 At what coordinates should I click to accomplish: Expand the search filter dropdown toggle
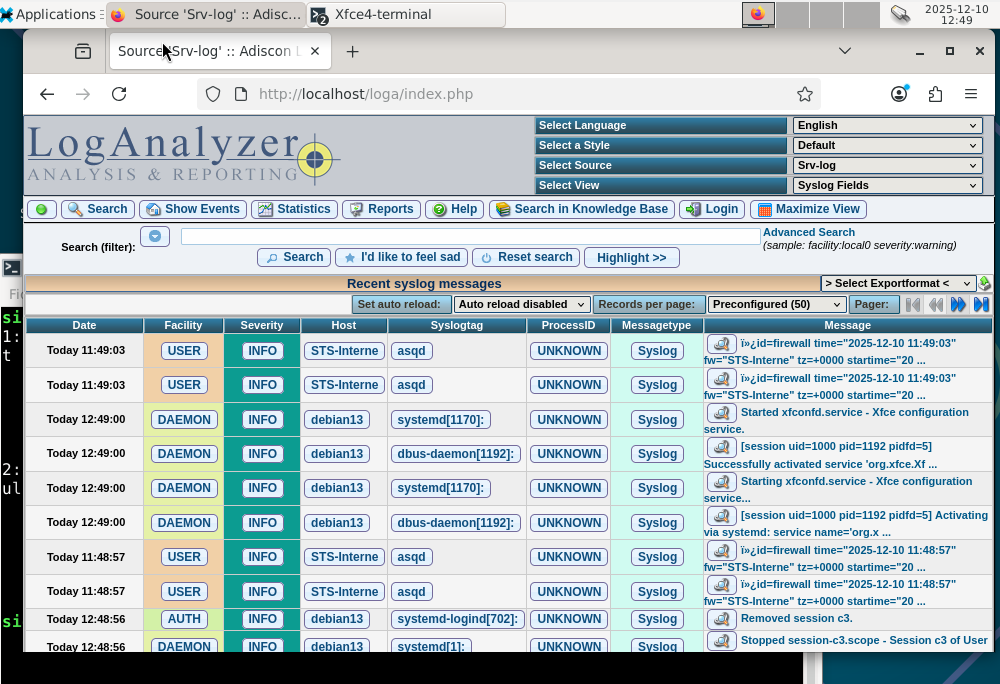(155, 236)
